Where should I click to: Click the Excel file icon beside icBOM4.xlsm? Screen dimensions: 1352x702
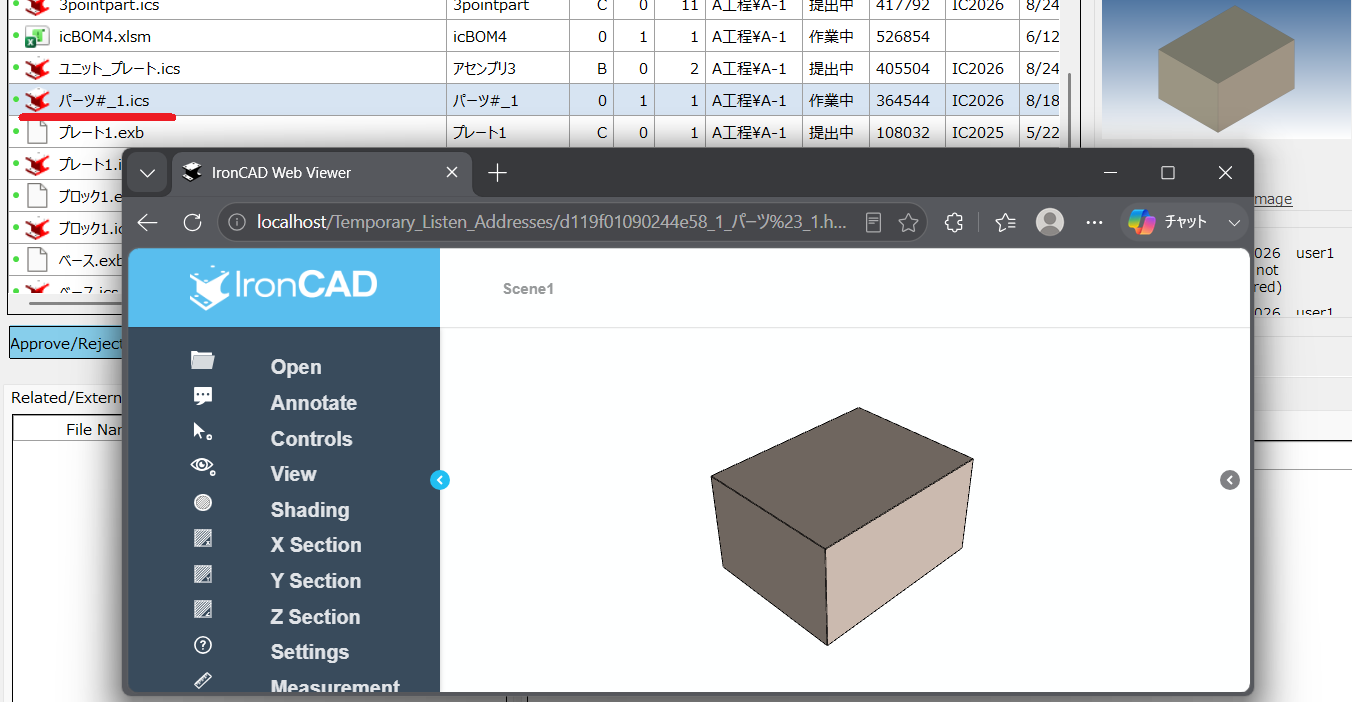[37, 37]
